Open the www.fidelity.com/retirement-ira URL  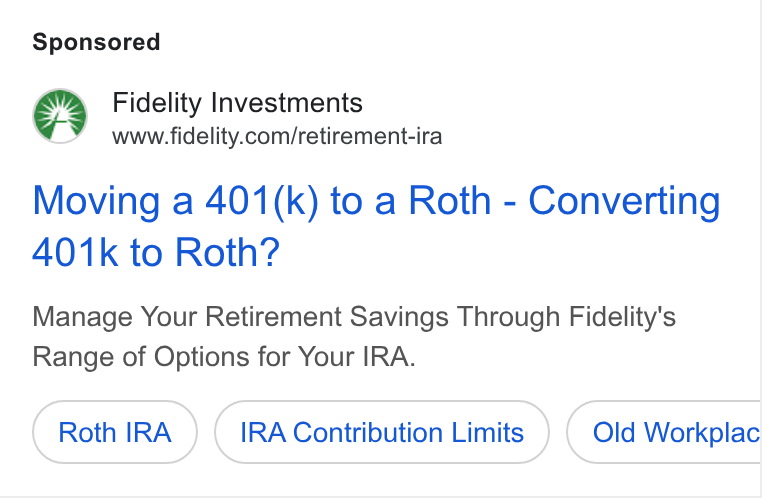coord(277,136)
